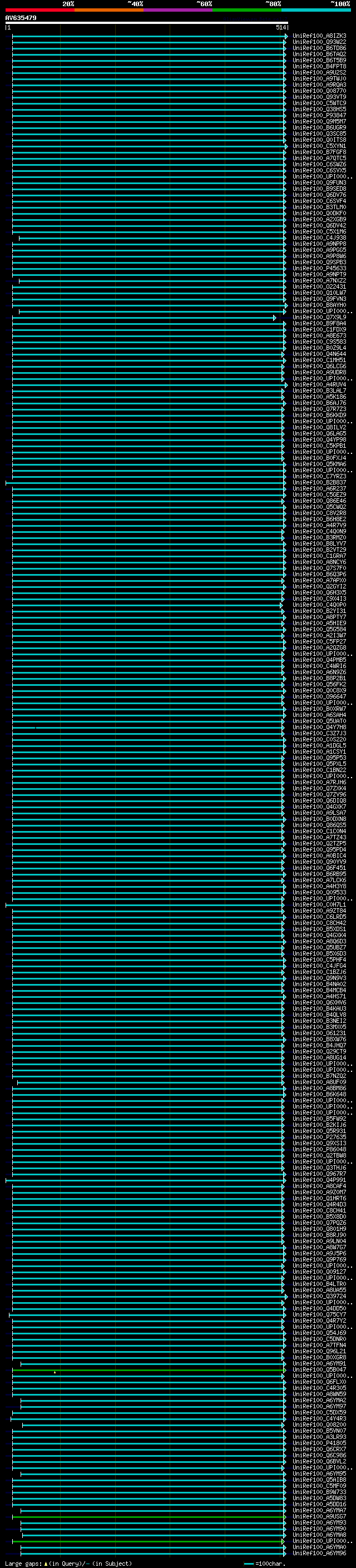Select the UniRef100_Q3SC85 label

click(319, 134)
